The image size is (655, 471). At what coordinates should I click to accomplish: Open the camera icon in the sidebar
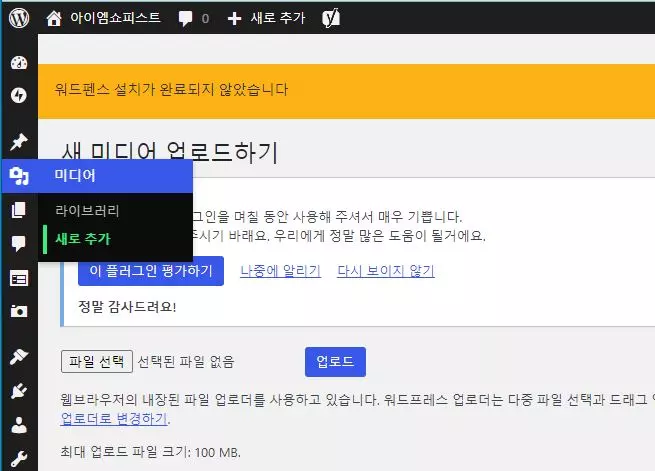click(x=19, y=311)
